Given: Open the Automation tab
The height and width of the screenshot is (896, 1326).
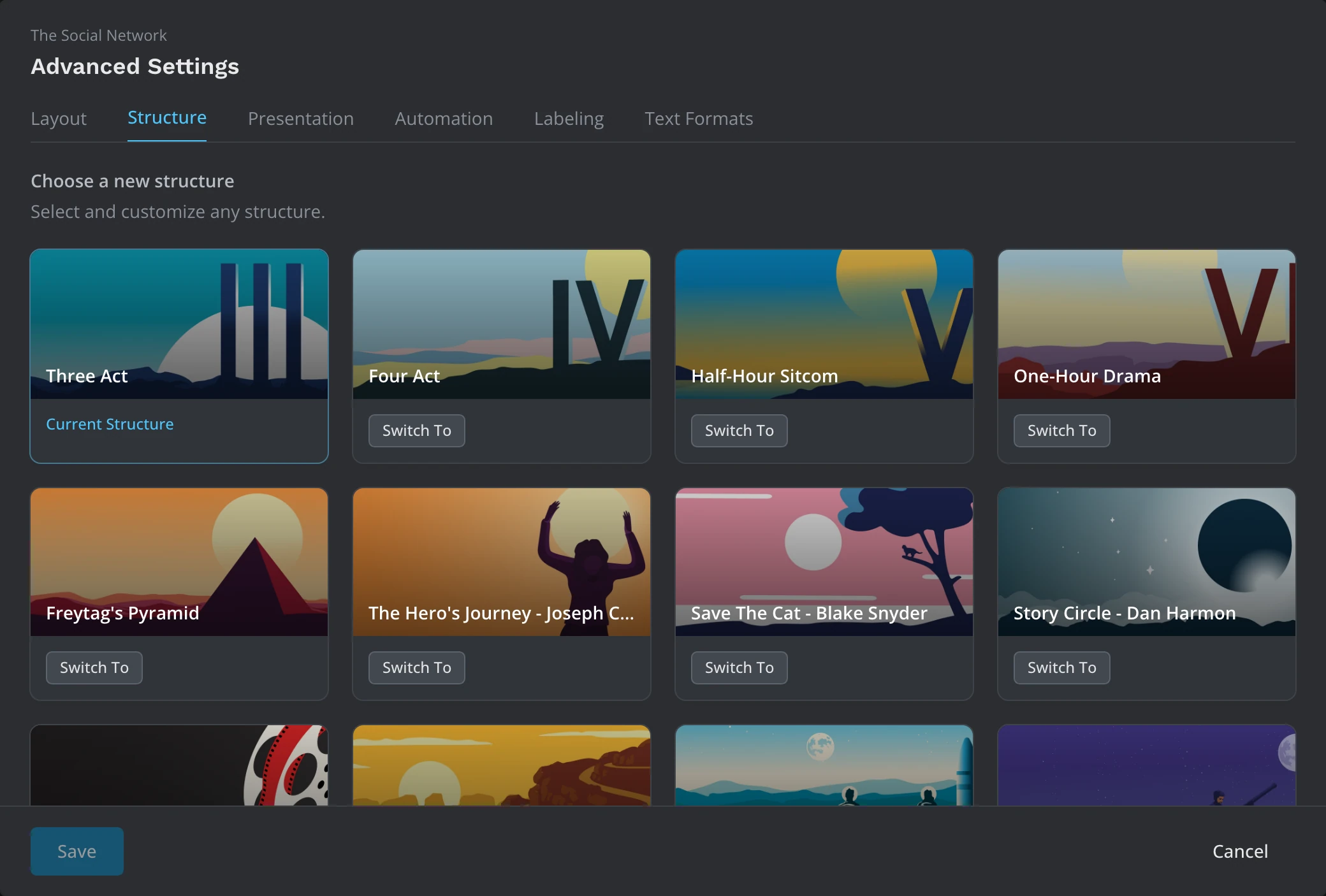Looking at the screenshot, I should [444, 119].
